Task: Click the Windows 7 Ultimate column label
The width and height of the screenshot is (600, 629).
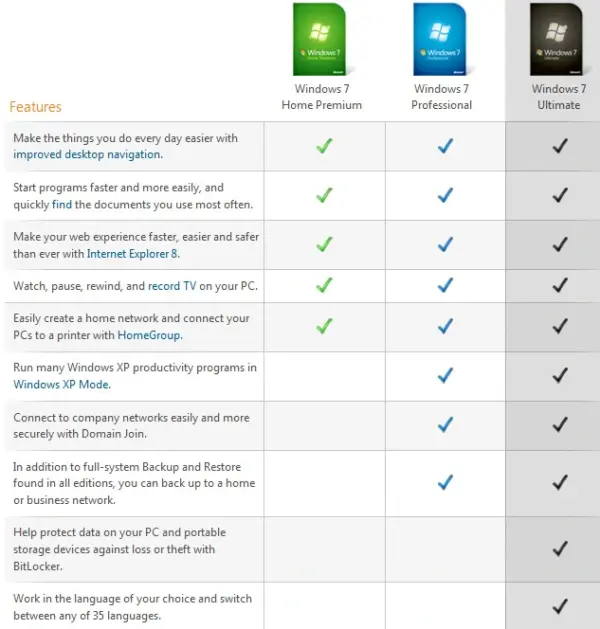Action: (558, 97)
